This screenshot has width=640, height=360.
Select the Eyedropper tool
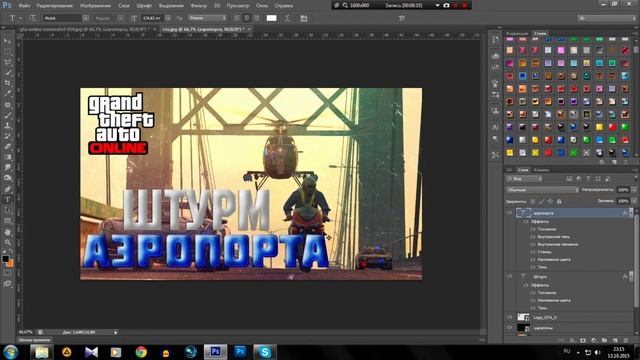click(x=7, y=93)
